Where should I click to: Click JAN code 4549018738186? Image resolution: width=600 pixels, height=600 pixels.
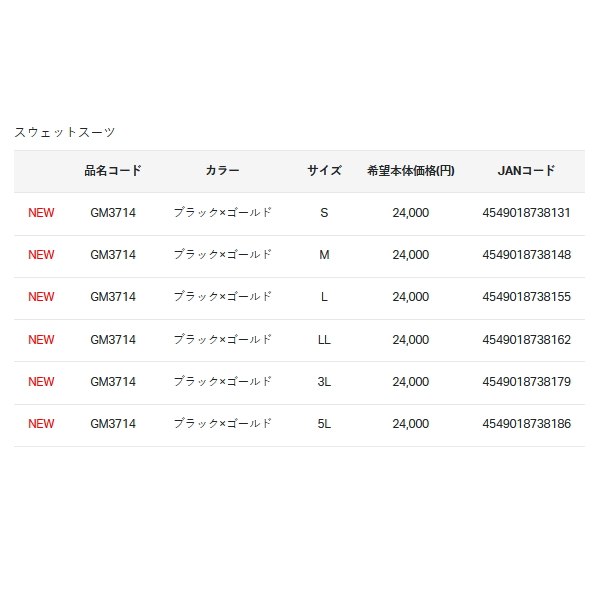click(527, 424)
